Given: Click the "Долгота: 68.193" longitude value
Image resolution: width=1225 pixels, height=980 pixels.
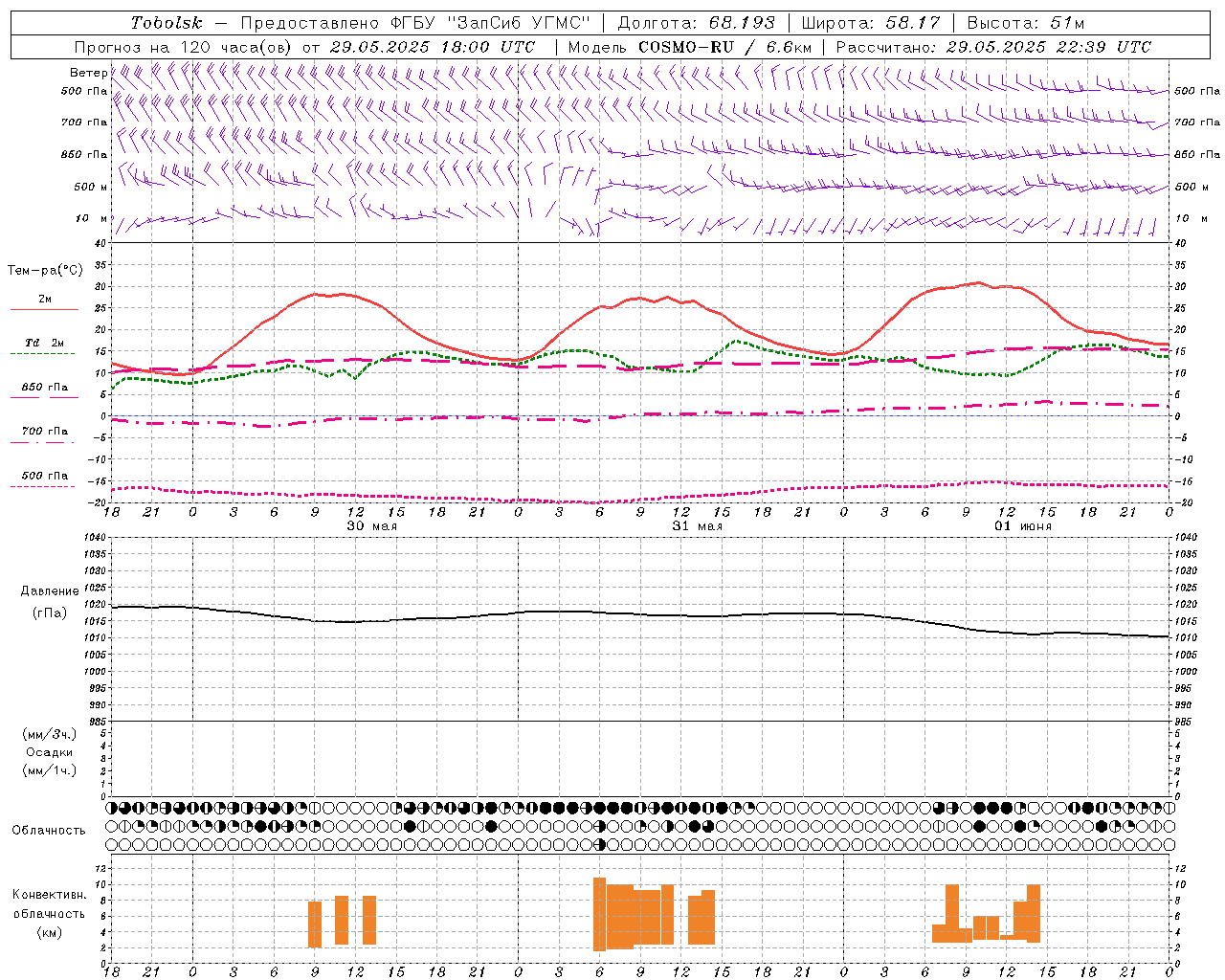Looking at the screenshot, I should [696, 23].
